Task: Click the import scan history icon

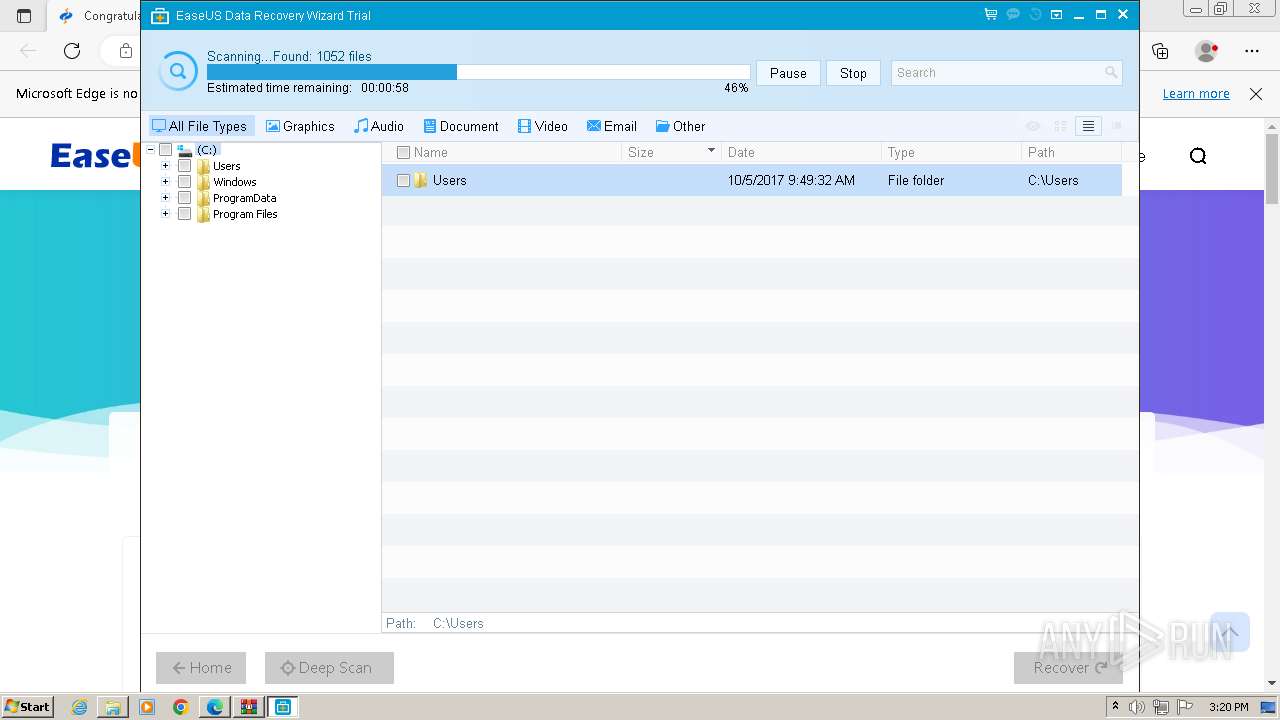Action: pos(1035,15)
